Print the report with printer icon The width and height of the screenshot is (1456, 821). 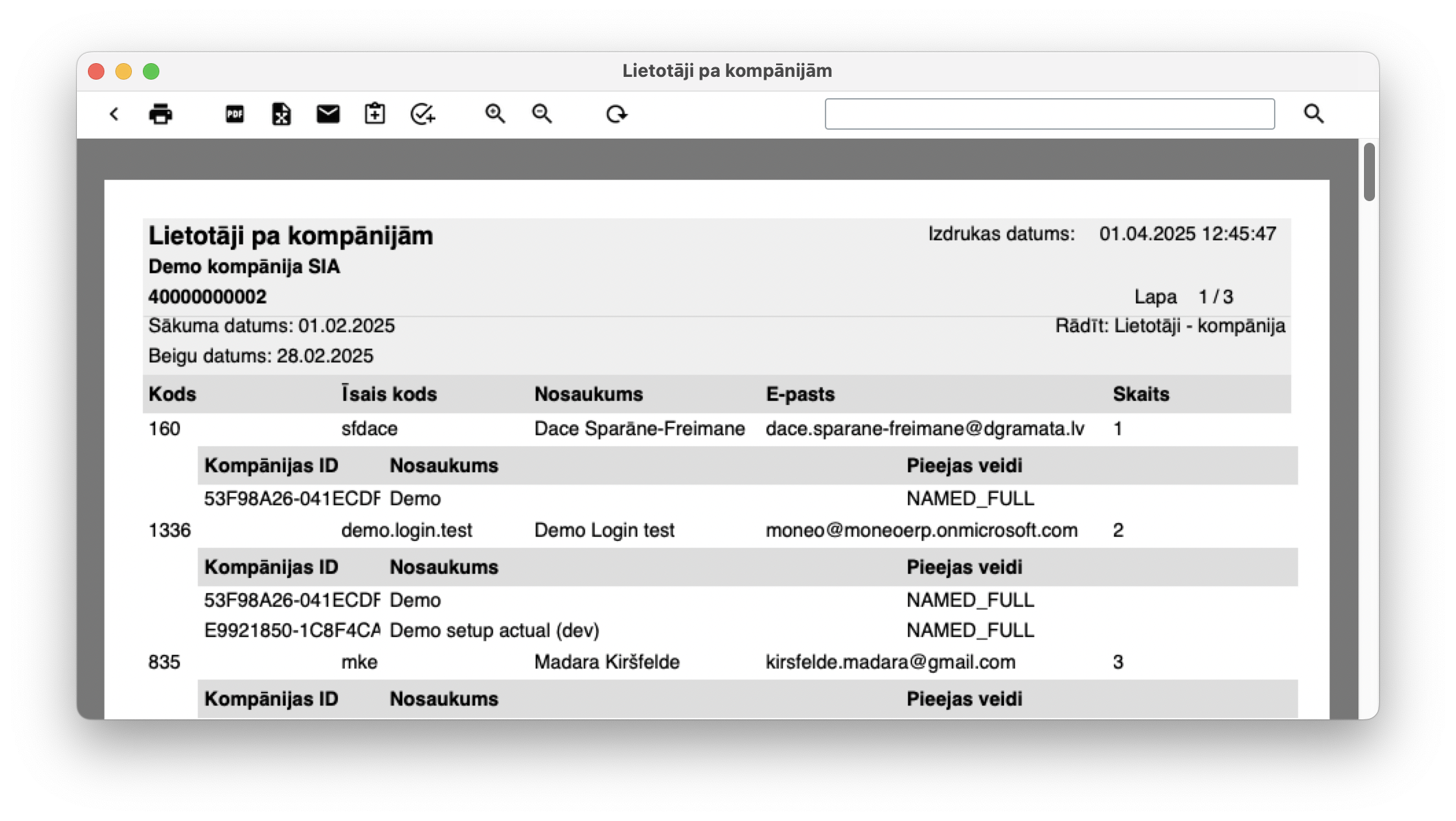click(161, 114)
